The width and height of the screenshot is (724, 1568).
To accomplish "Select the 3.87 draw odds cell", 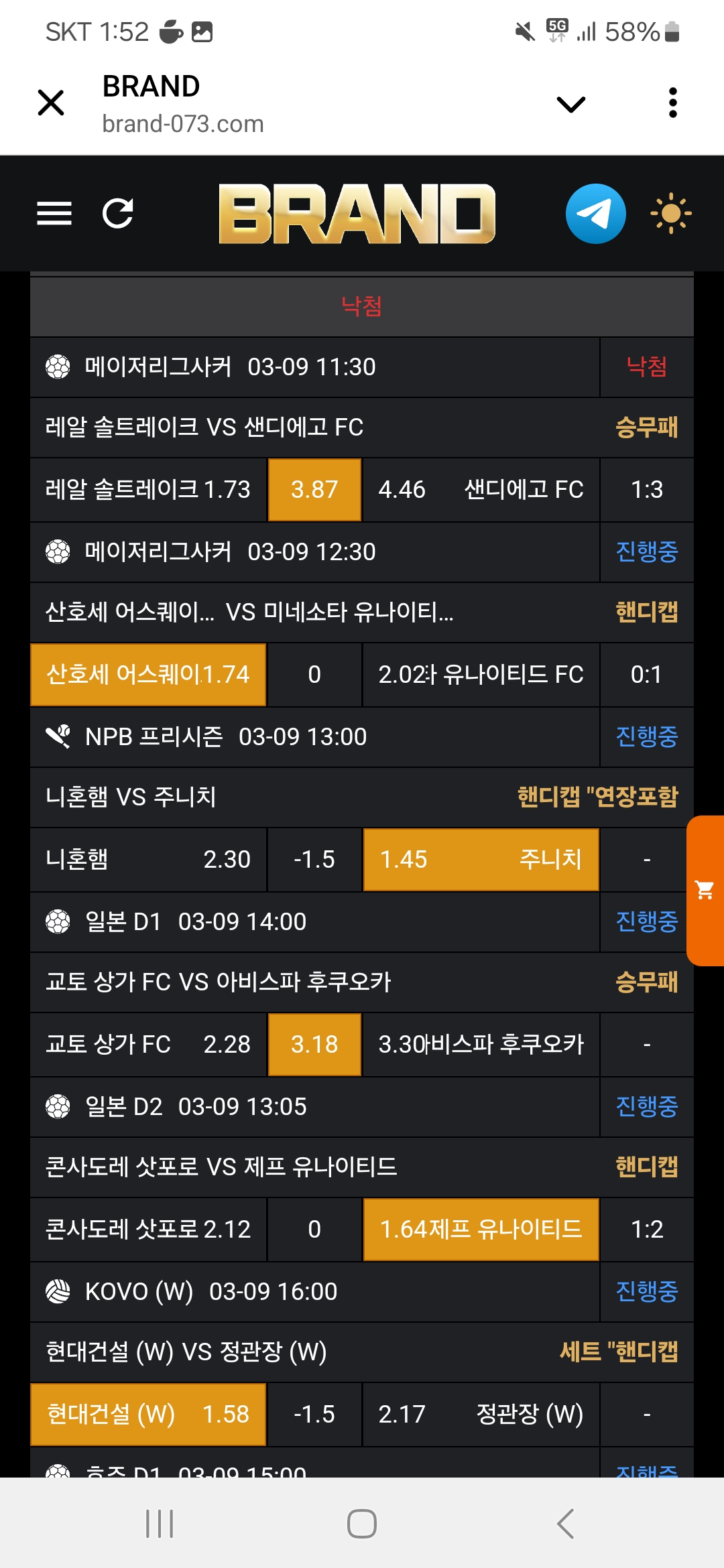I will [314, 490].
